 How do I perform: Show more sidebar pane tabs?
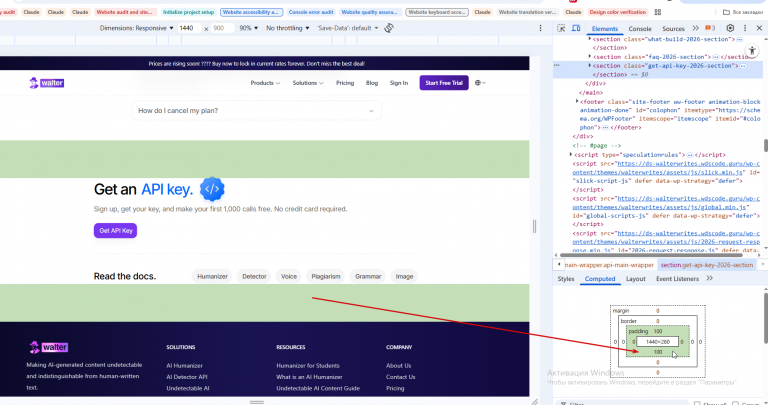(x=709, y=278)
